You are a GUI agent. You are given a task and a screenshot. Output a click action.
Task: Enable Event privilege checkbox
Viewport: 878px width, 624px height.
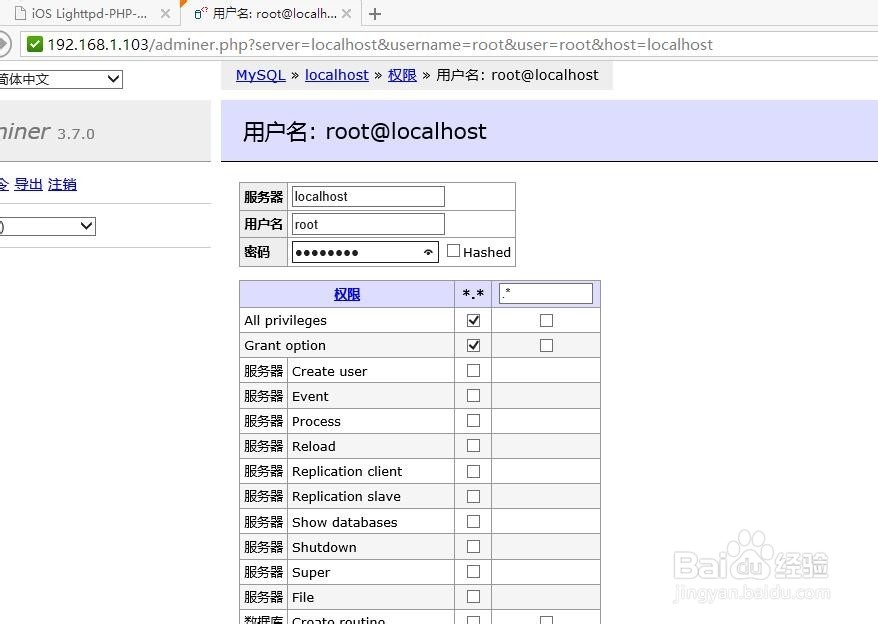[x=473, y=395]
